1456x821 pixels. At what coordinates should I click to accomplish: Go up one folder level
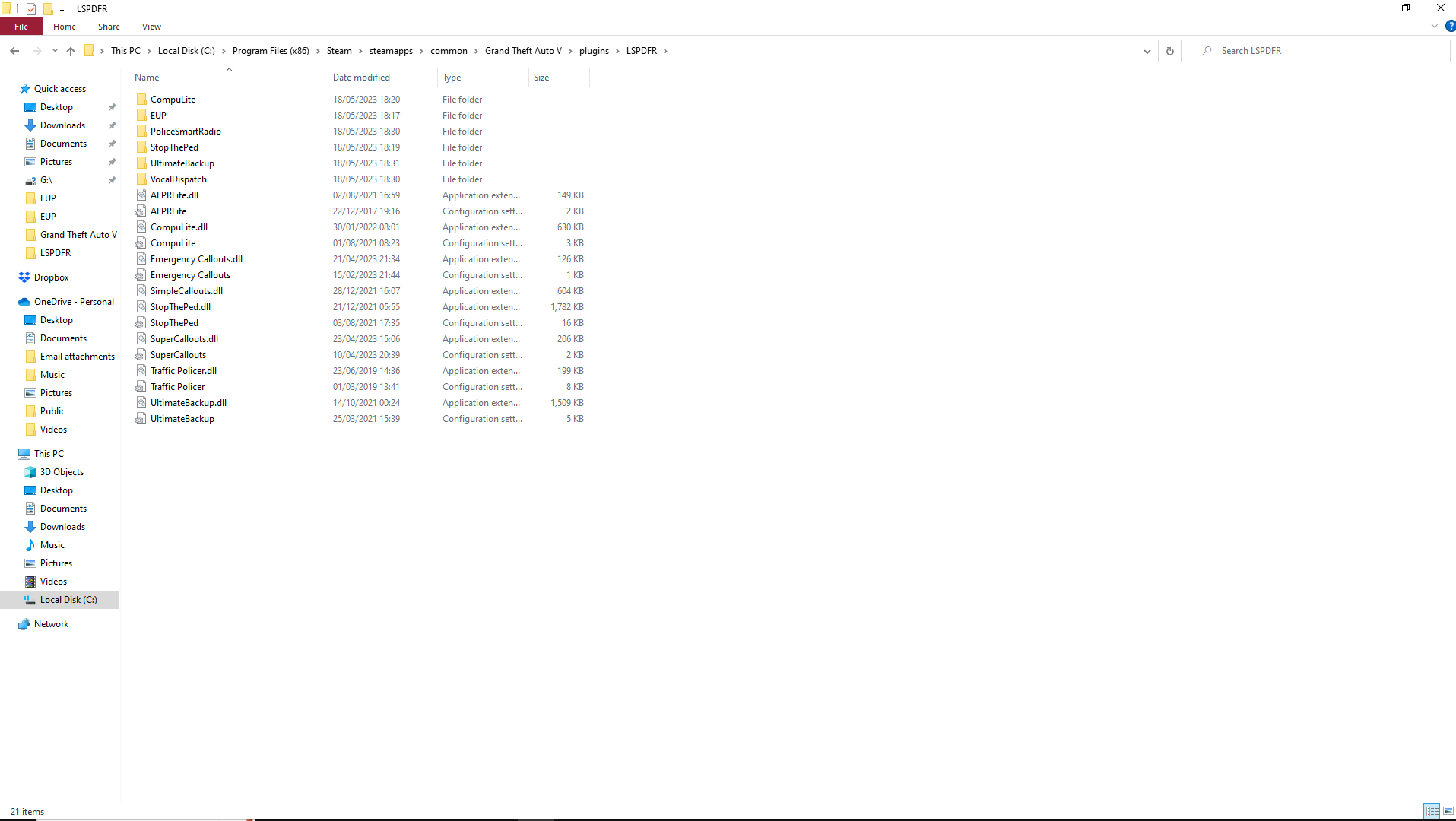tap(71, 51)
